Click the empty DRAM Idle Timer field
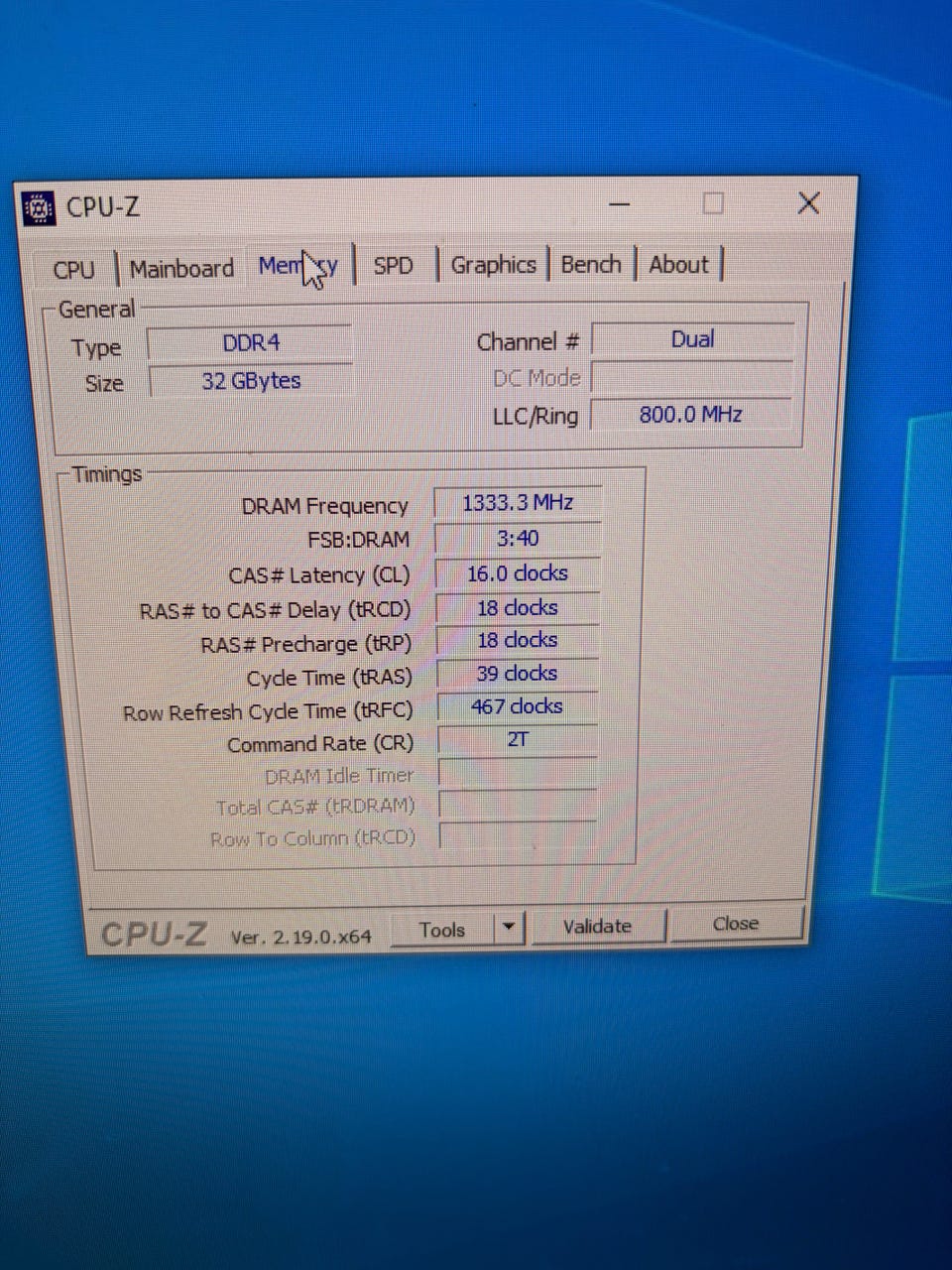This screenshot has width=952, height=1270. coord(518,773)
